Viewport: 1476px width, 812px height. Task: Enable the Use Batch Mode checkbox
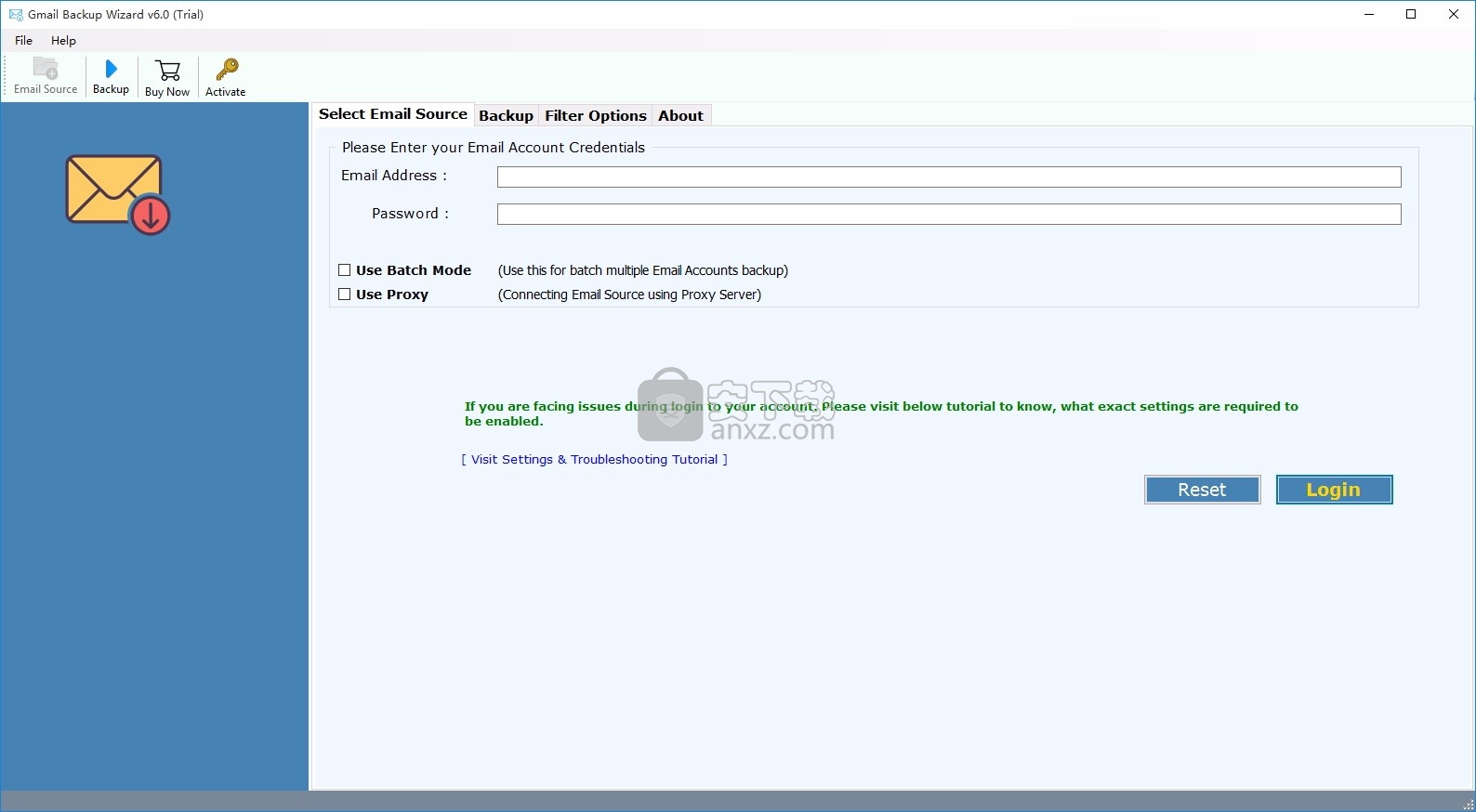tap(345, 270)
